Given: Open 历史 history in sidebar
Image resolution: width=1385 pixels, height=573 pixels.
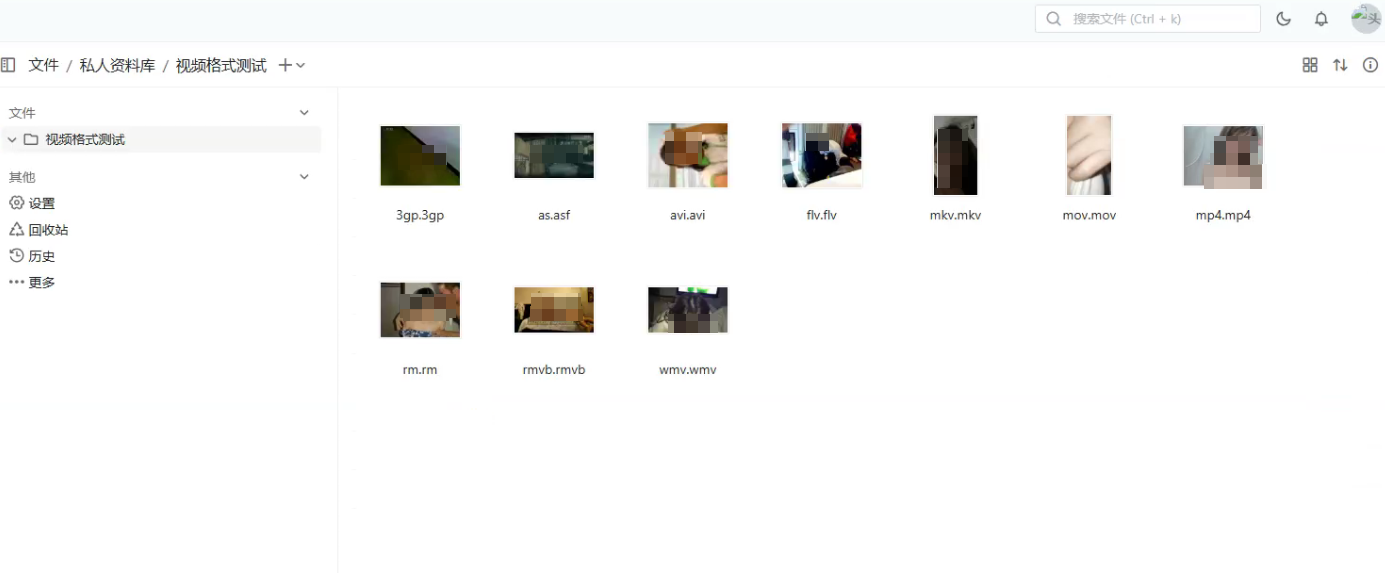Looking at the screenshot, I should [x=41, y=257].
